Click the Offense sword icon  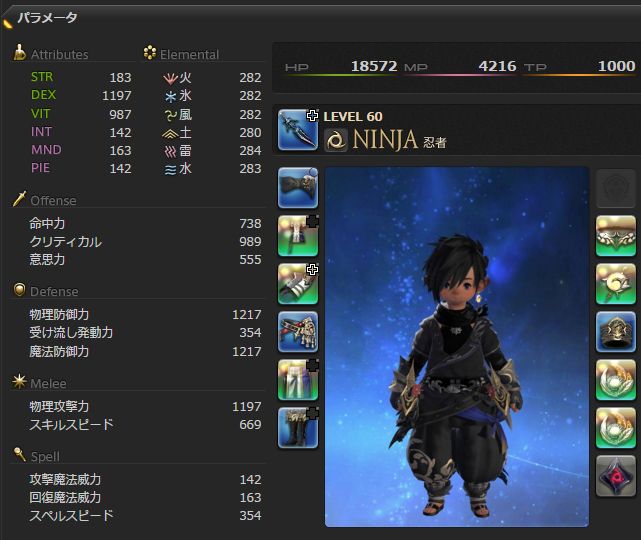click(x=19, y=199)
